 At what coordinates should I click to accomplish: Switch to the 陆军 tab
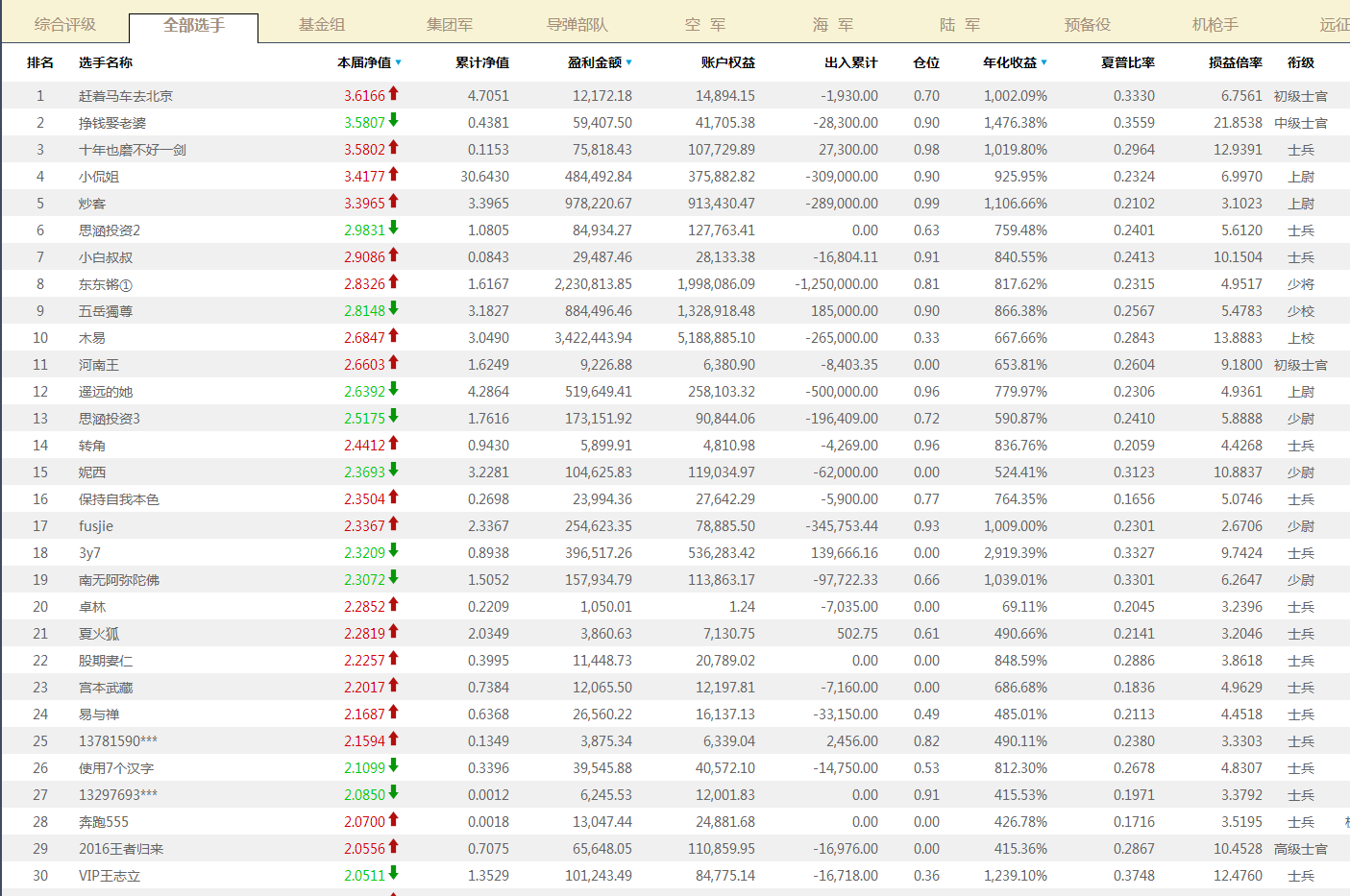[x=961, y=25]
